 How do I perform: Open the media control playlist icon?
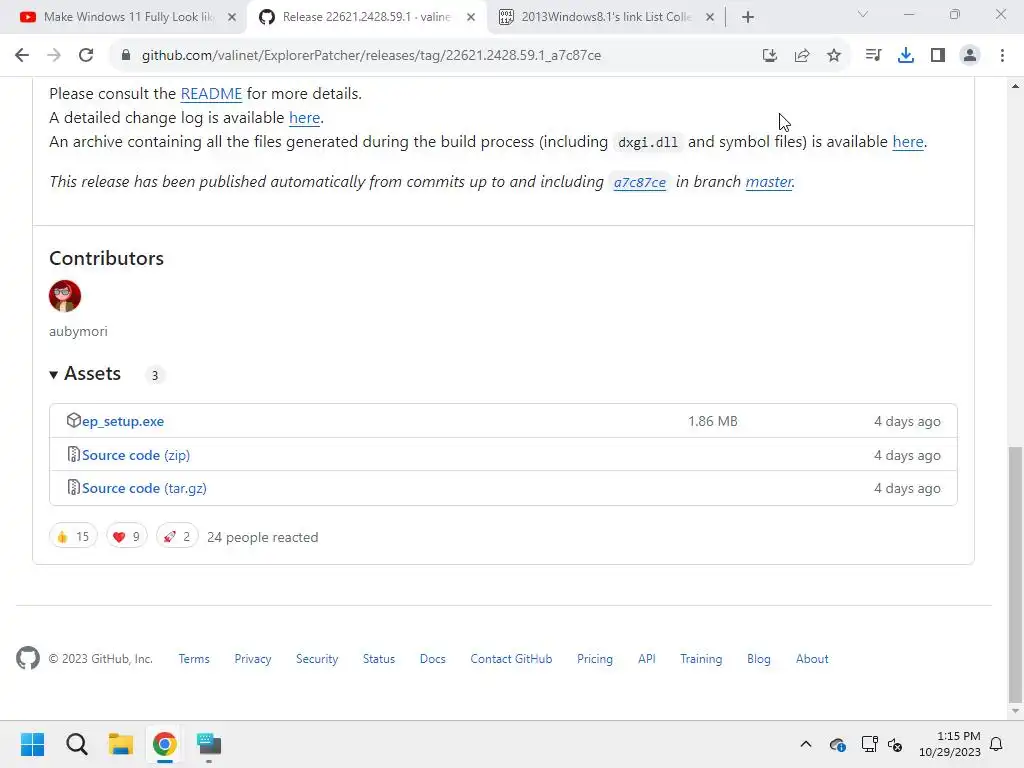[873, 56]
